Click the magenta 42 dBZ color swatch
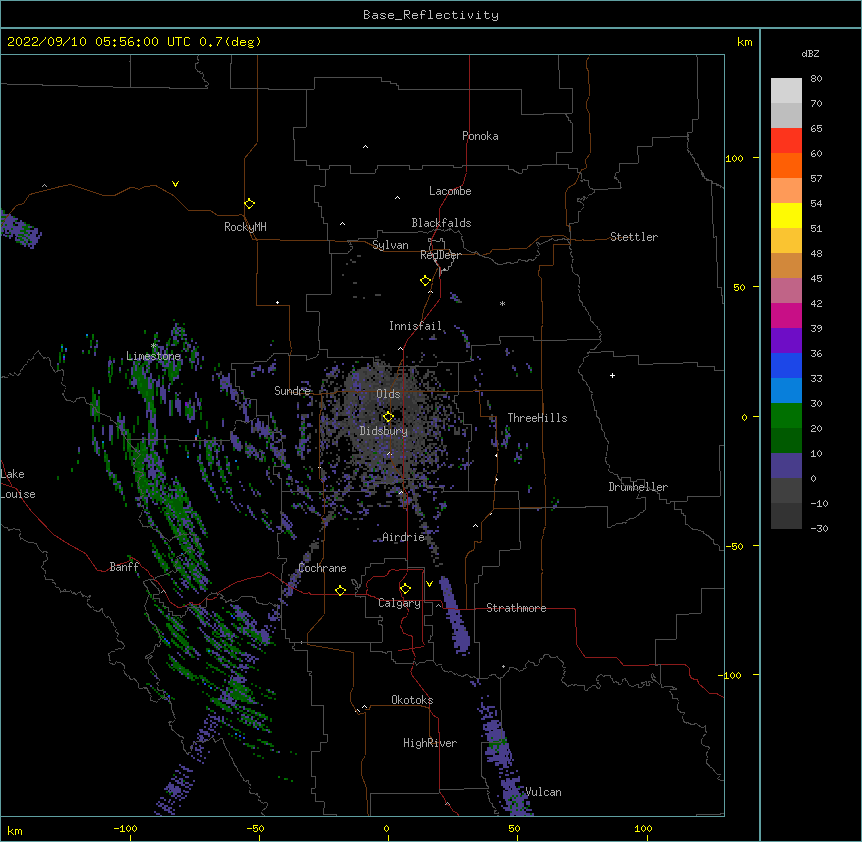Image resolution: width=862 pixels, height=842 pixels. tap(786, 315)
